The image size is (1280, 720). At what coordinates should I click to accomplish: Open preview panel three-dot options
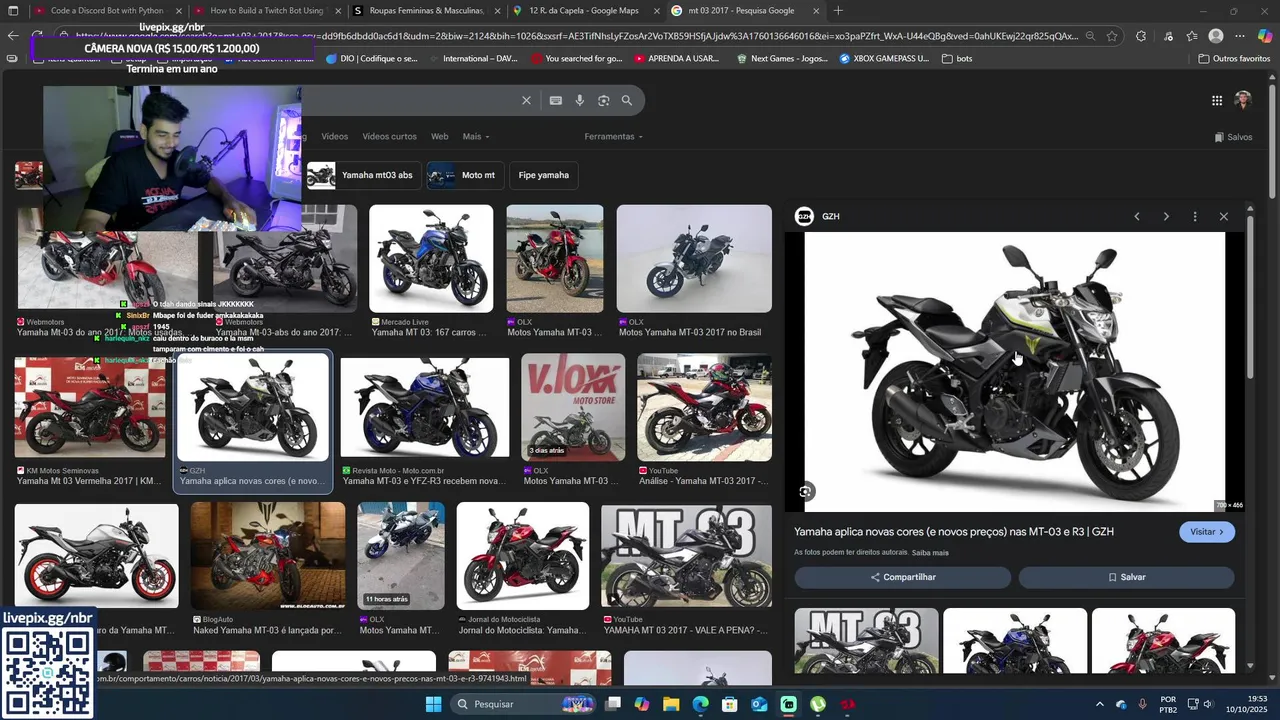click(1194, 216)
